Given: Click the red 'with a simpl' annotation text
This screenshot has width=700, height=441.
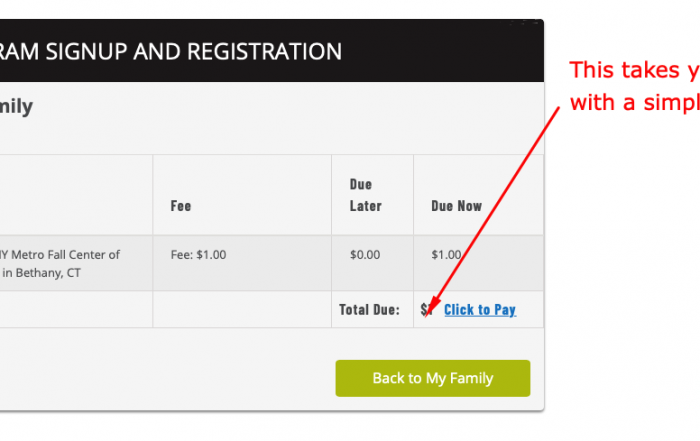Looking at the screenshot, I should coord(634,103).
